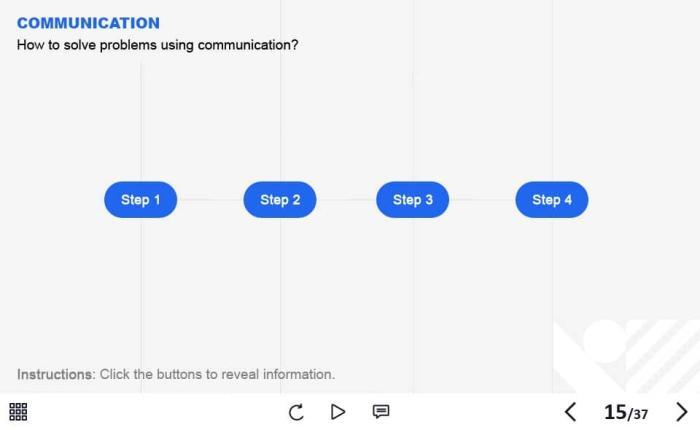This screenshot has height=430, width=700.
Task: Click the Step 1 button
Action: 140,200
